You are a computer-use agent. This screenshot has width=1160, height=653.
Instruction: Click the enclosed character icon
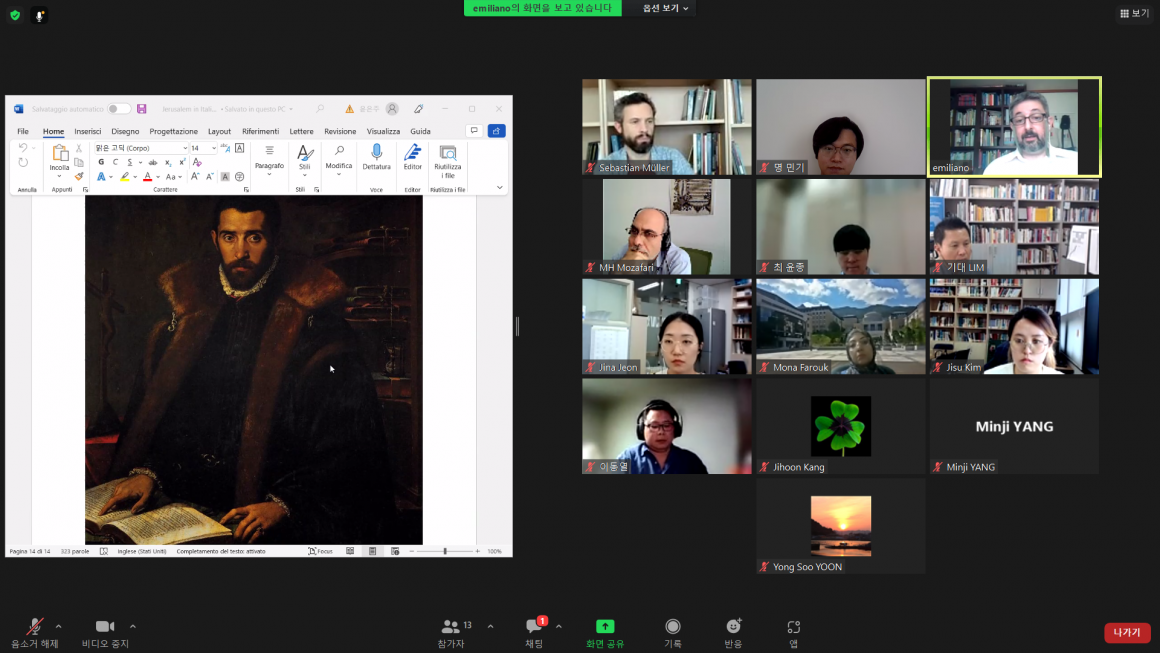tap(239, 177)
